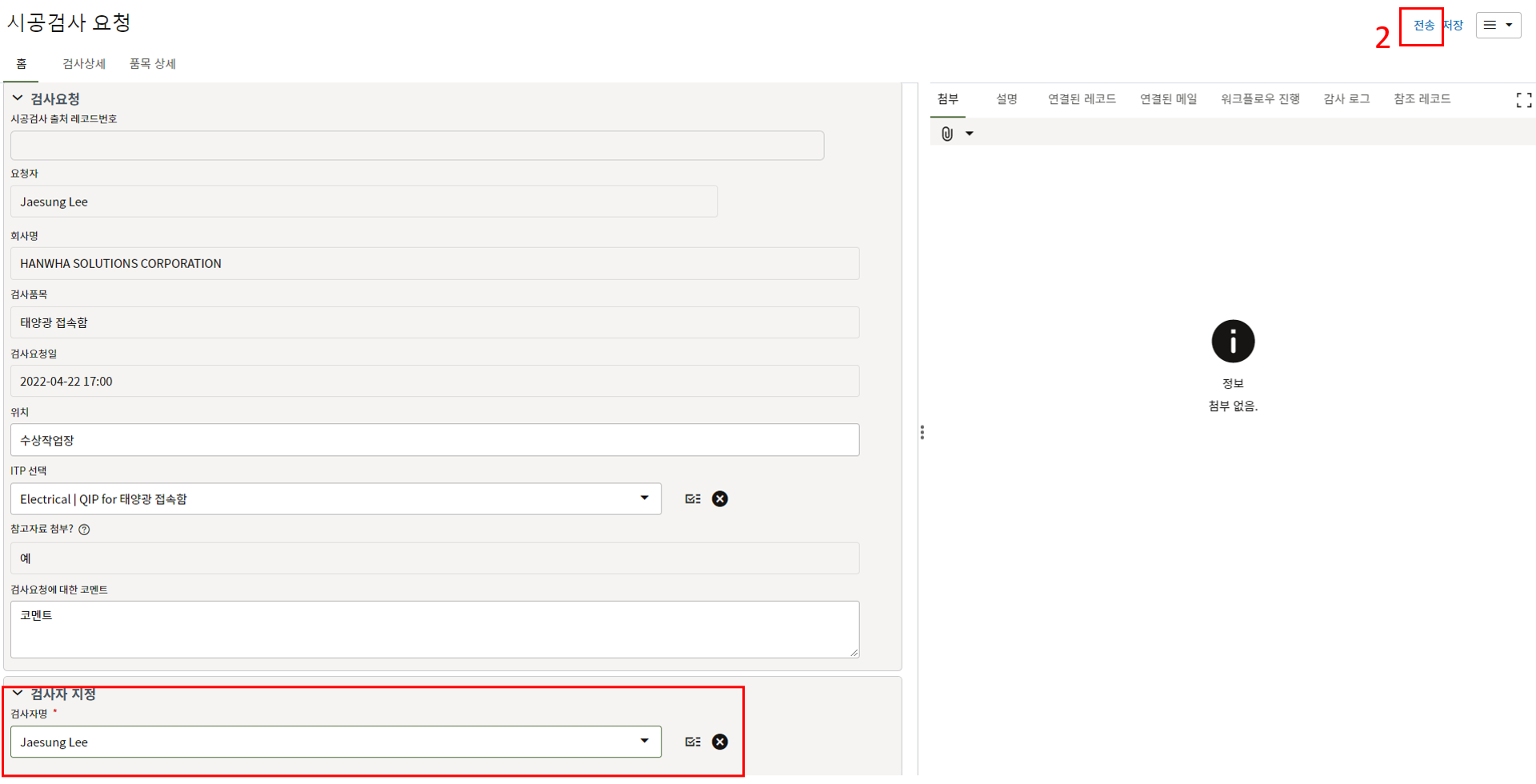This screenshot has width=1536, height=784.
Task: Clear the ITP 선택 selection
Action: [720, 499]
